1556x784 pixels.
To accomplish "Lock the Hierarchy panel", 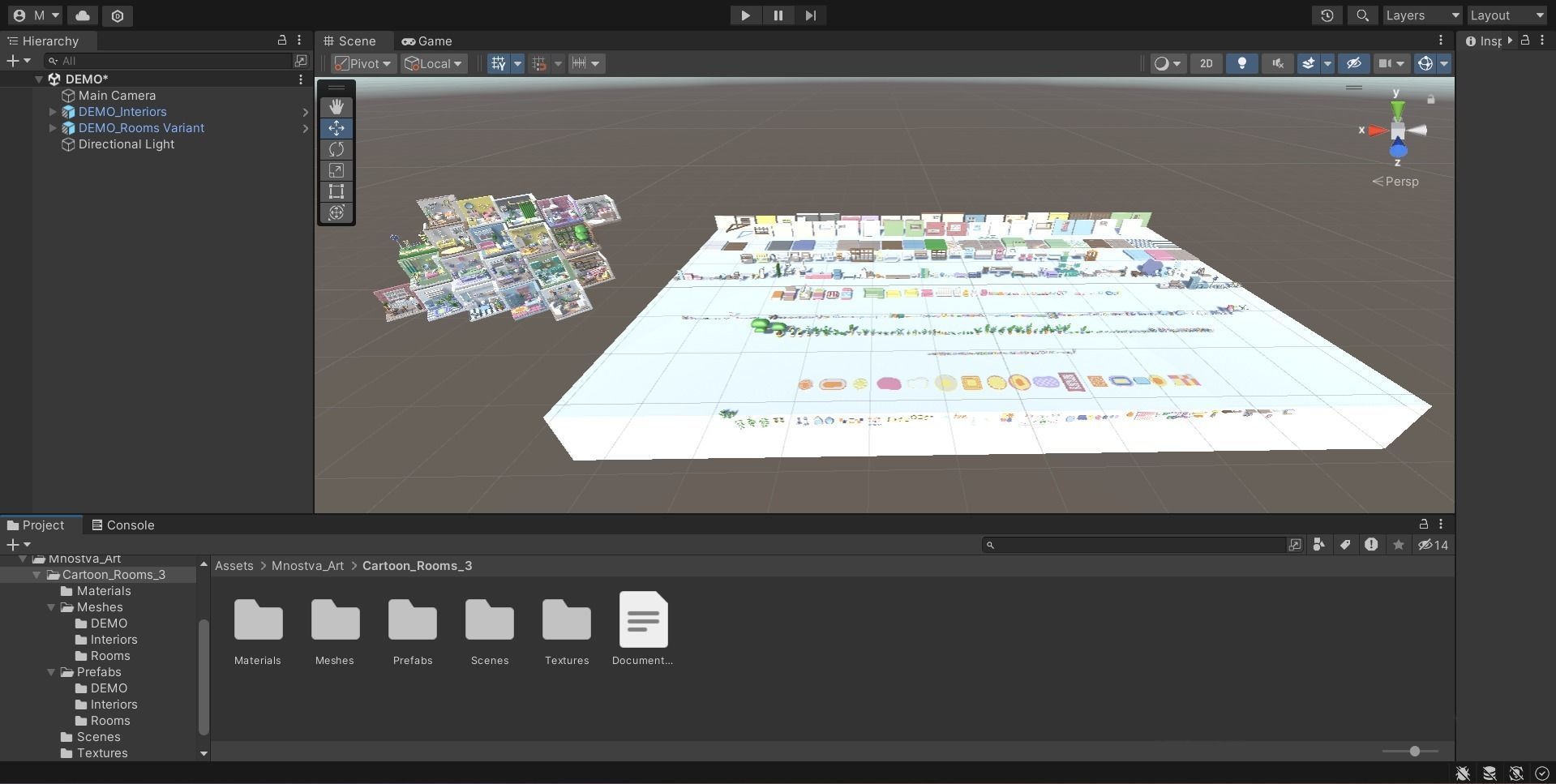I will coord(282,40).
